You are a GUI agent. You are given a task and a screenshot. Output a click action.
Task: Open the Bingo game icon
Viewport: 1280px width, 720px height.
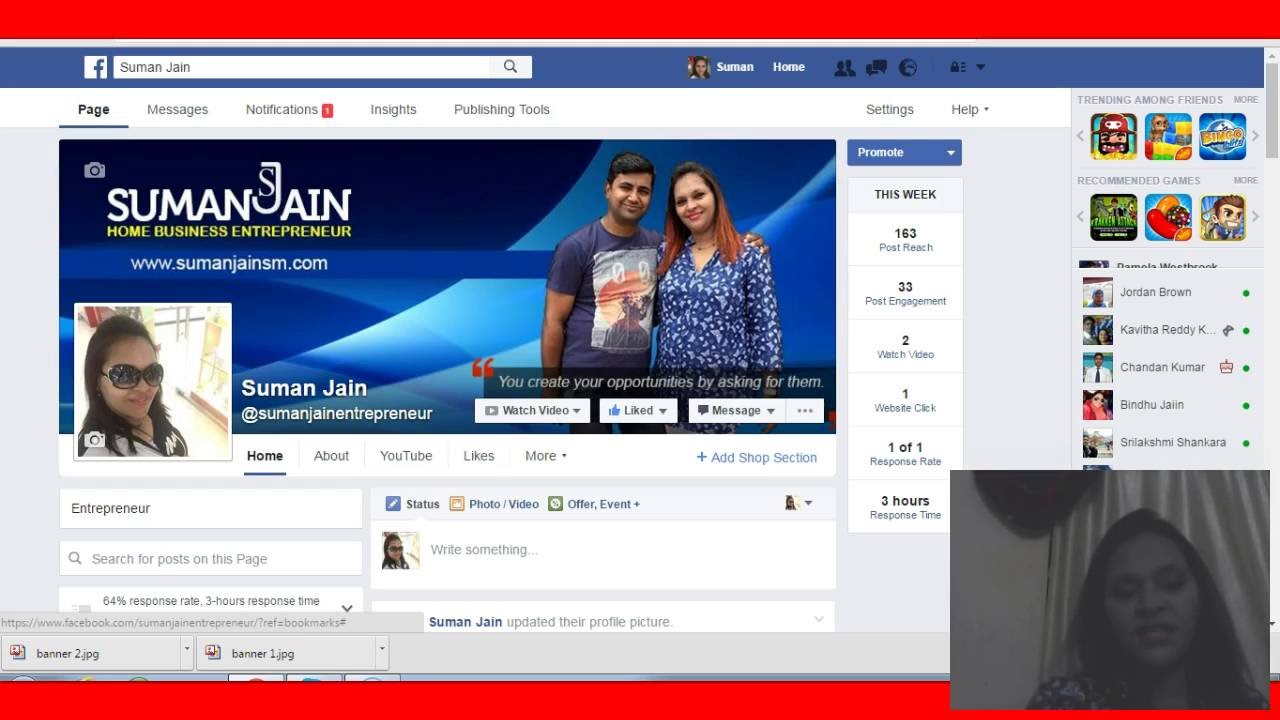coord(1222,136)
